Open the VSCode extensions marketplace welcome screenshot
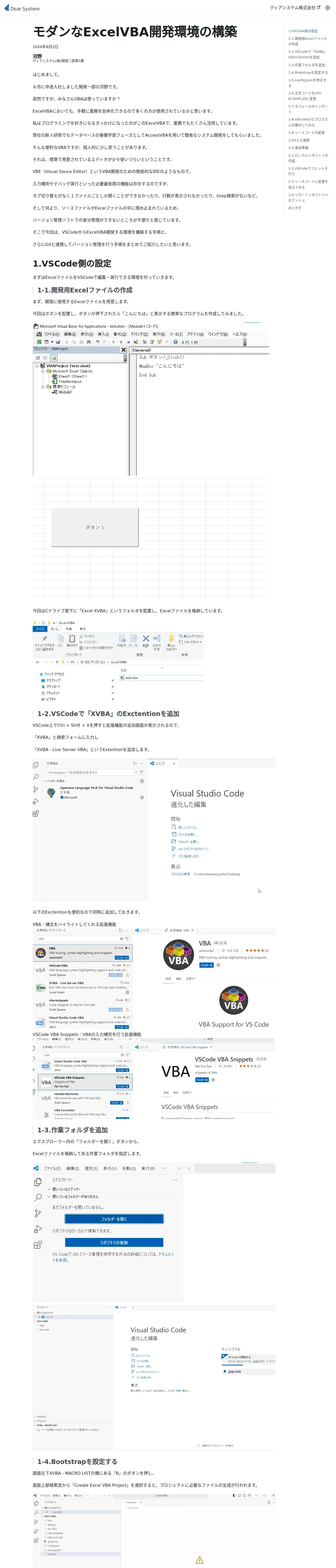The image size is (336, 1568). coord(154,830)
